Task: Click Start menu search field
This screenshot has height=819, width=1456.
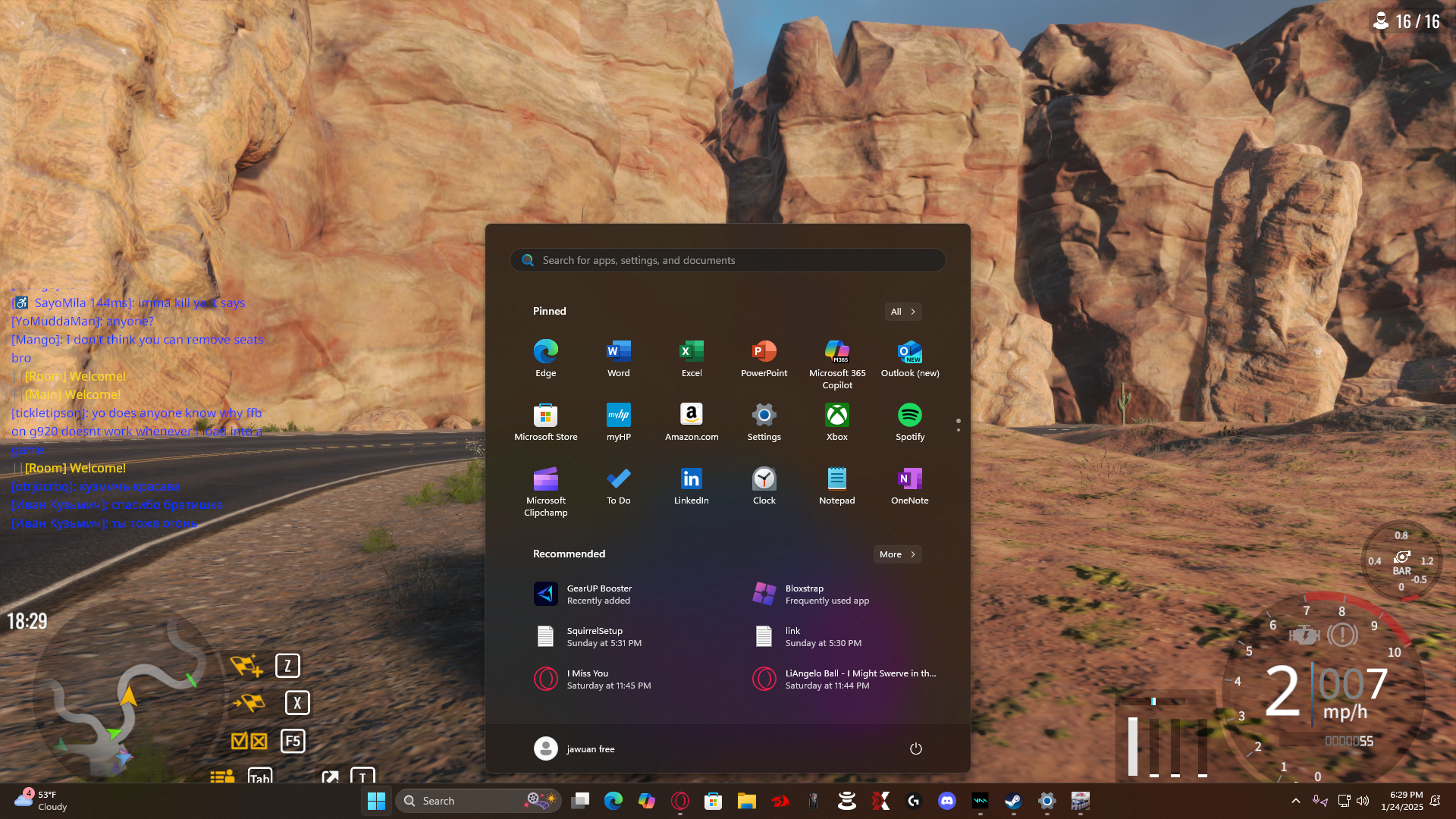Action: coord(728,260)
